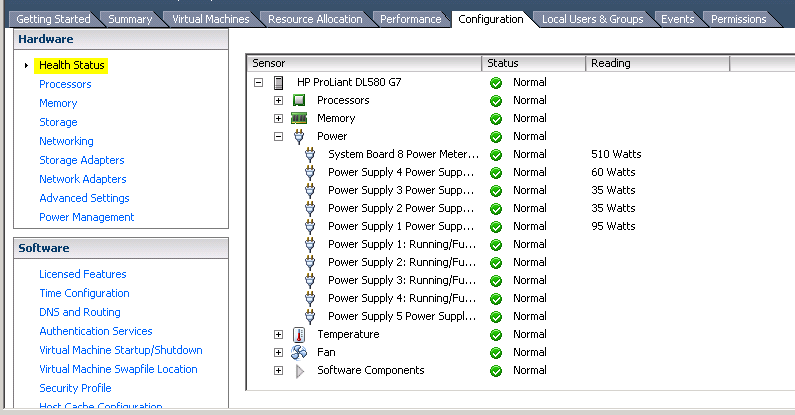
Task: Open the Network Adapters link
Action: [83, 179]
